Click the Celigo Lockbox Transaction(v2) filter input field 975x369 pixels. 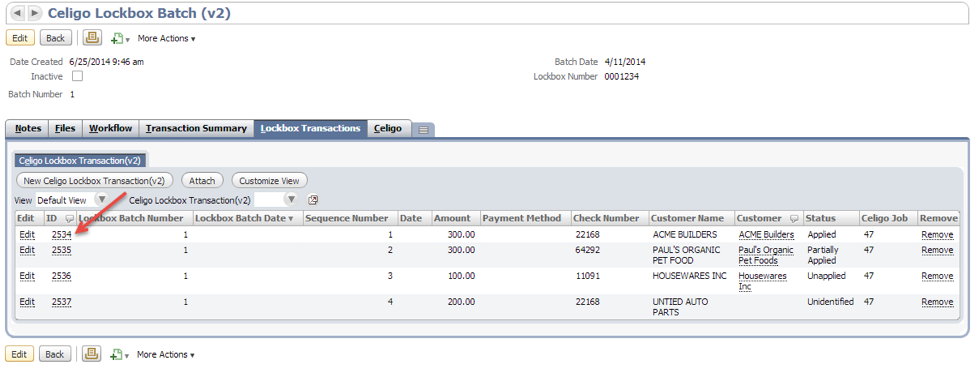coord(269,200)
